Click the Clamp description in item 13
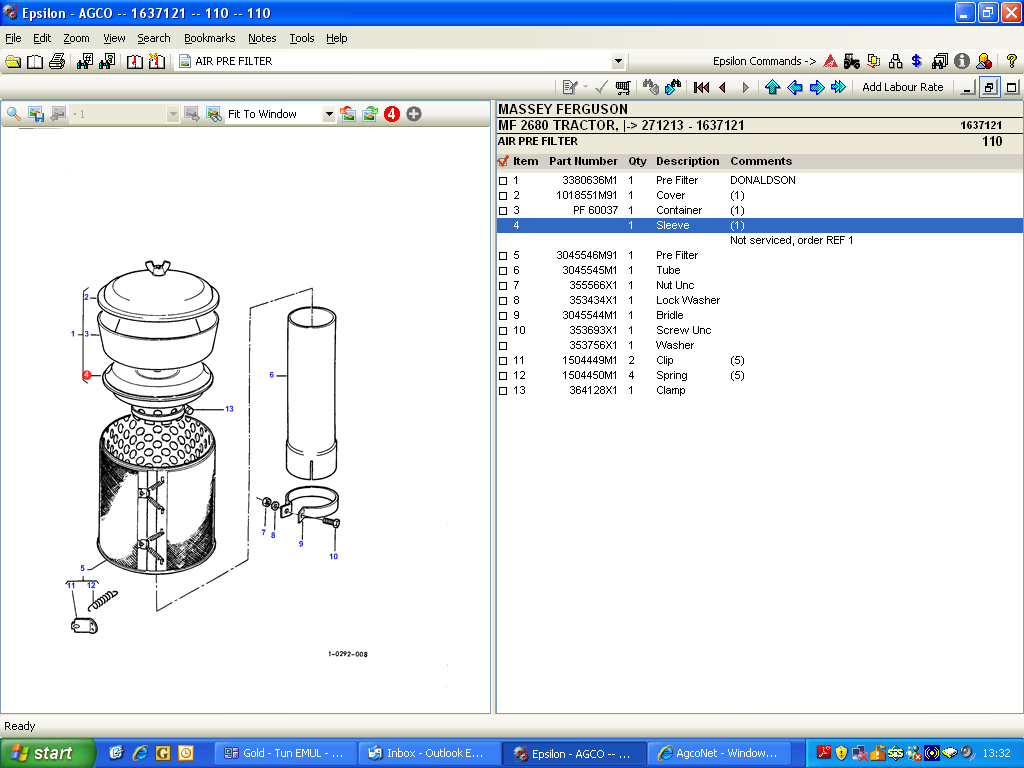The width and height of the screenshot is (1024, 768). (671, 391)
